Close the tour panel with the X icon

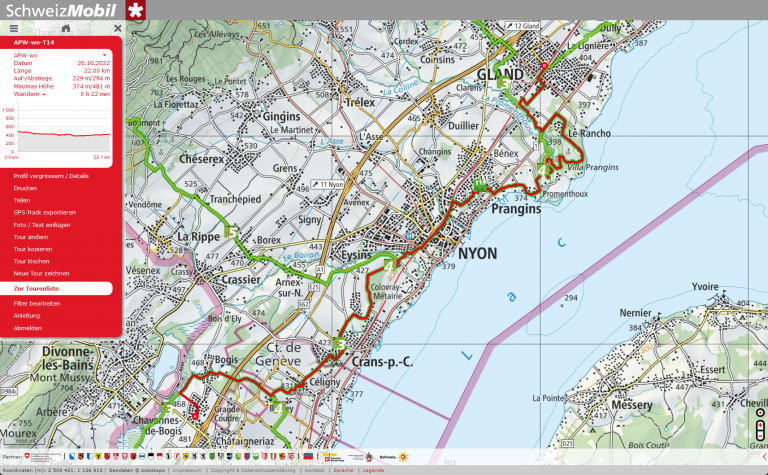[117, 29]
